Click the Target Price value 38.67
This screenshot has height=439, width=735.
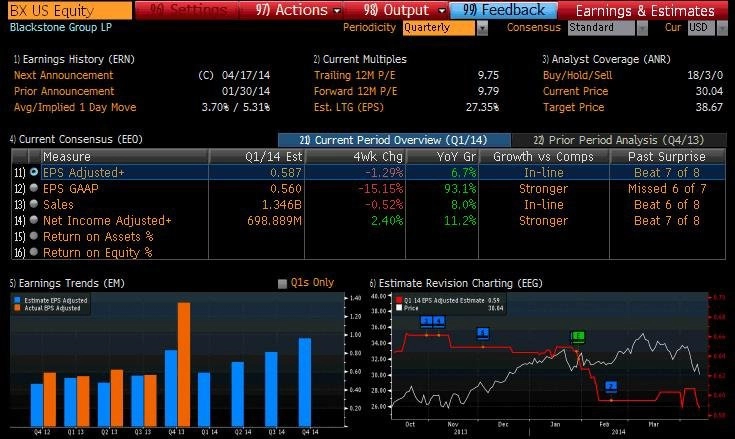(x=709, y=107)
